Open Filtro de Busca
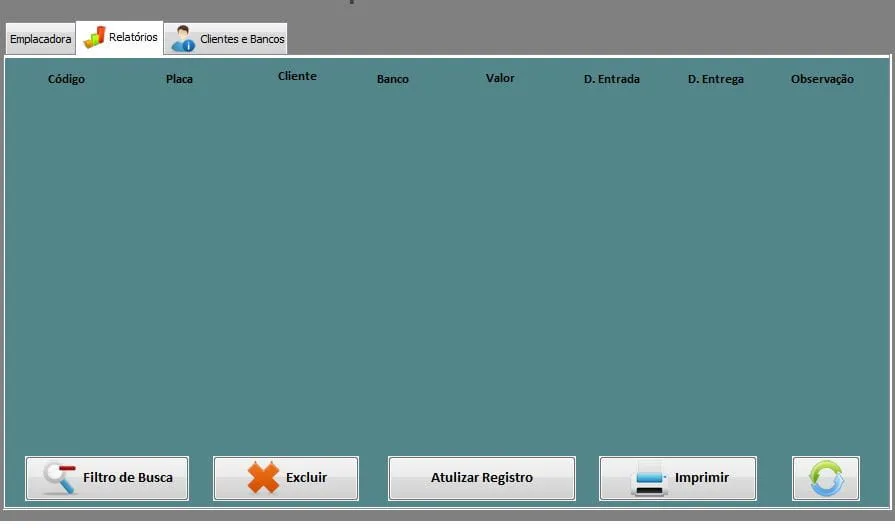 pyautogui.click(x=107, y=478)
